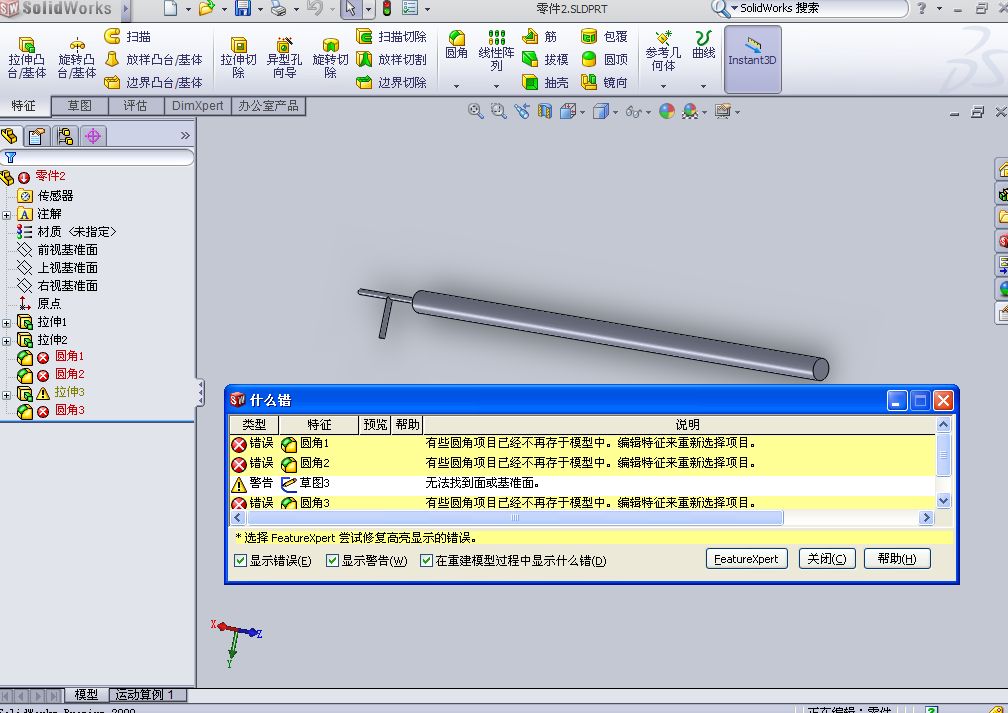This screenshot has height=713, width=1008.
Task: Choose the 放样凸台/基体 loft boss tool
Action: pos(154,60)
